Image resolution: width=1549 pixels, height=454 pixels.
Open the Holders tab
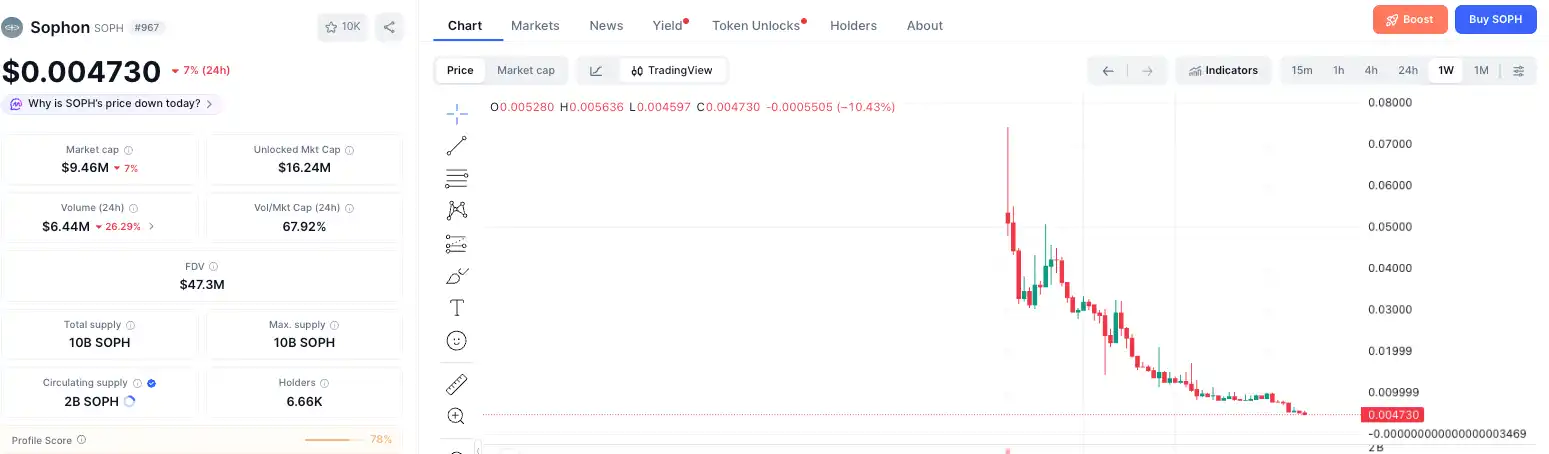coord(853,25)
